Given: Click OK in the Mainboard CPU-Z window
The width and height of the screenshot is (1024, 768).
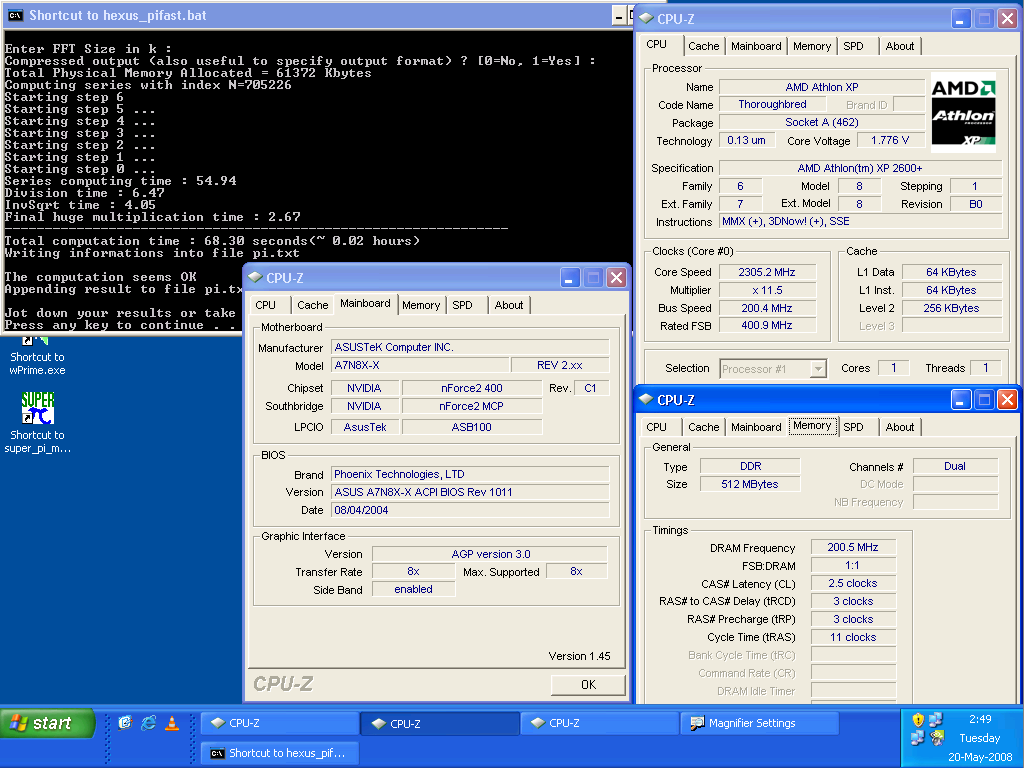Looking at the screenshot, I should [x=588, y=684].
